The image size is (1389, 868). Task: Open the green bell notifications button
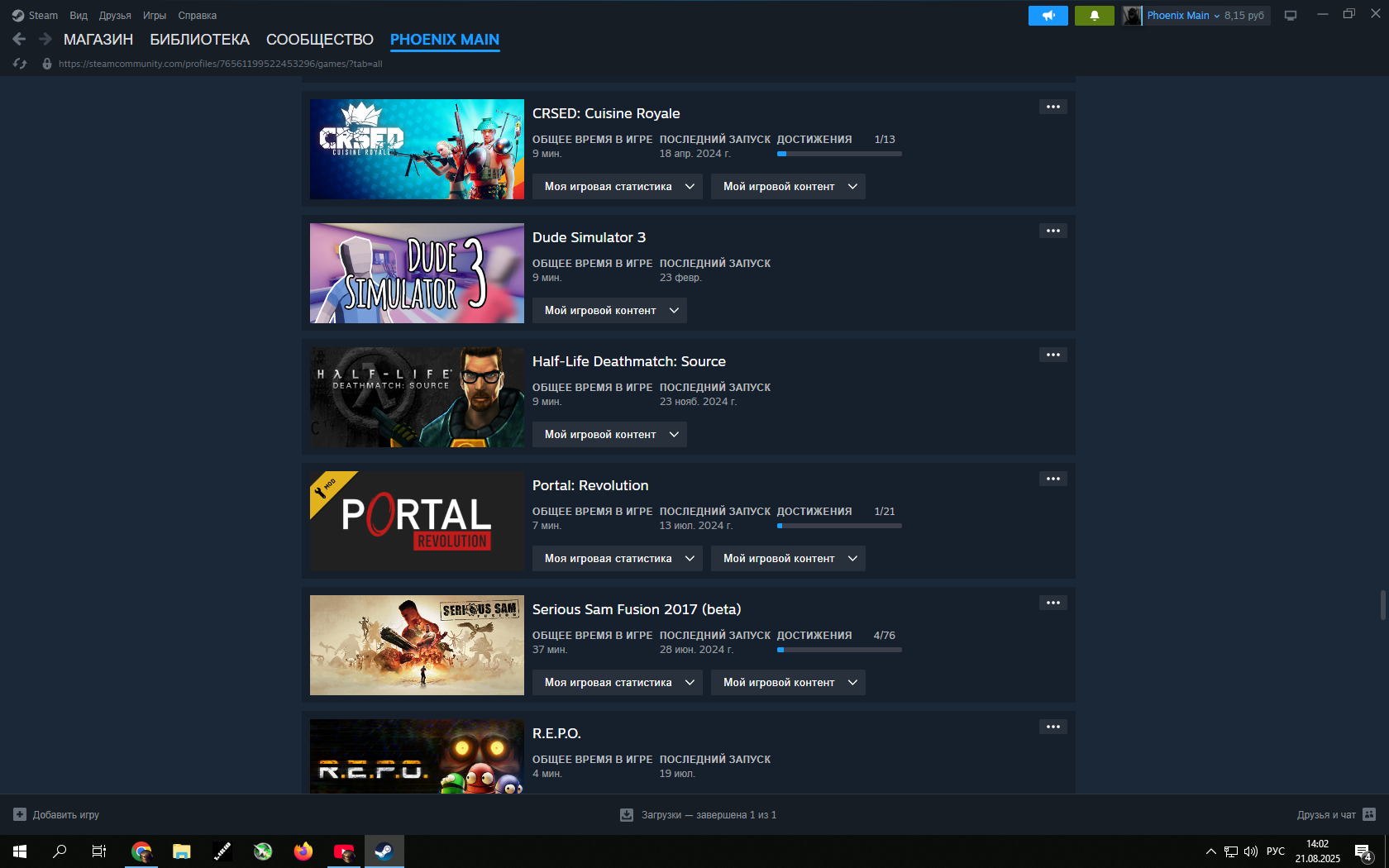tap(1094, 16)
